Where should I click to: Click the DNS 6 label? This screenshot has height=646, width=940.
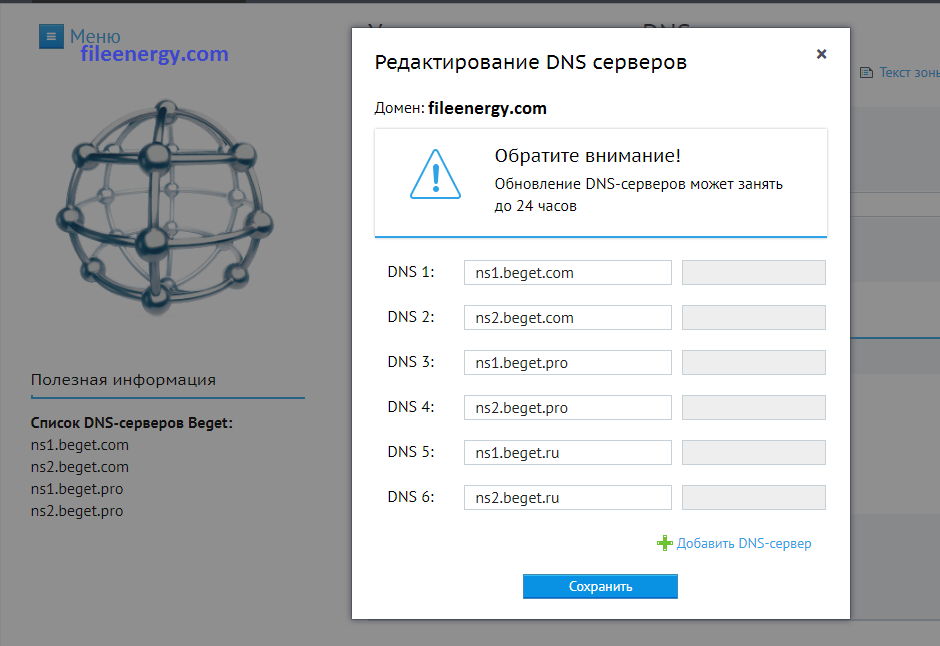point(411,497)
